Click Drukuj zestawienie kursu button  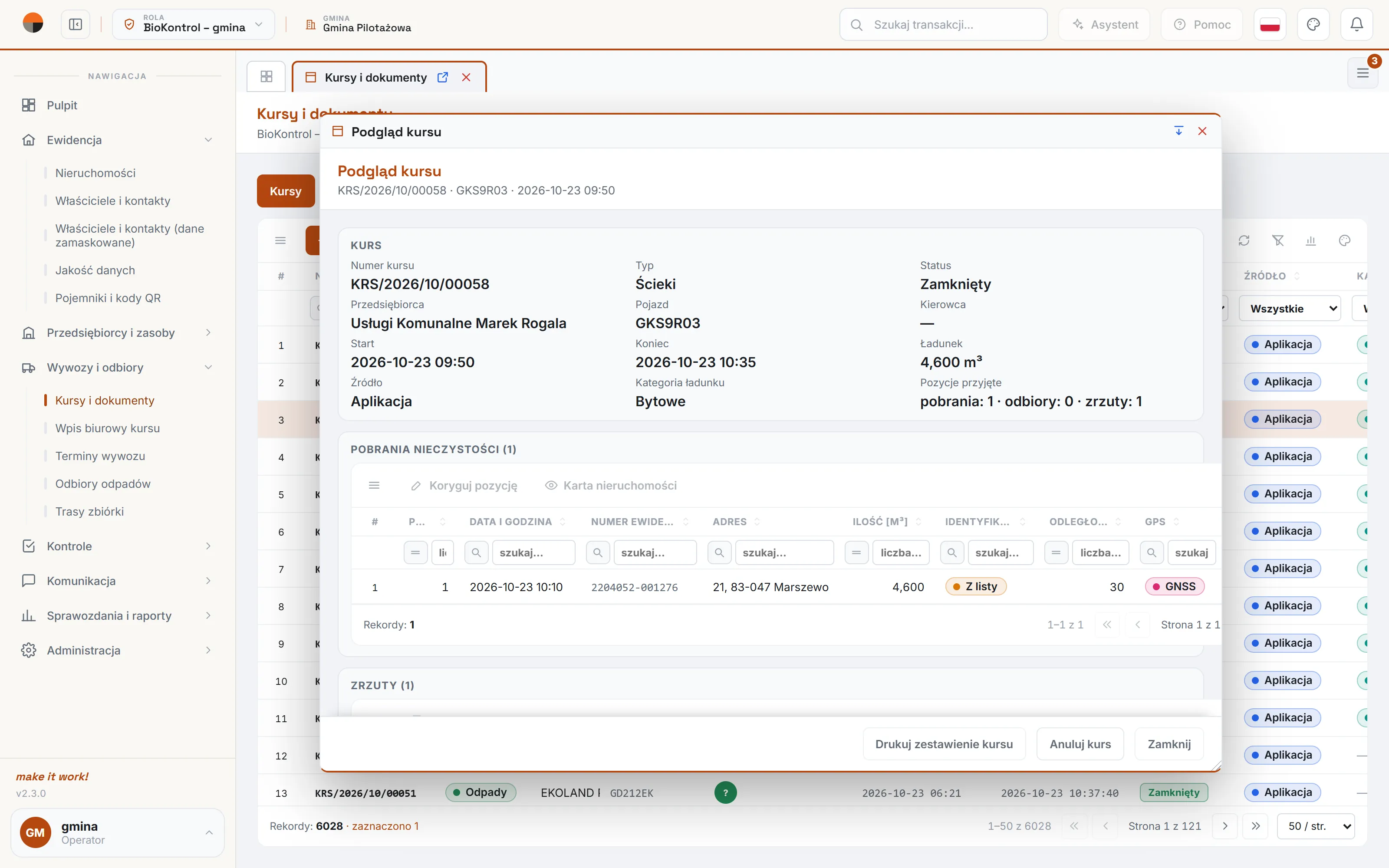pyautogui.click(x=944, y=745)
